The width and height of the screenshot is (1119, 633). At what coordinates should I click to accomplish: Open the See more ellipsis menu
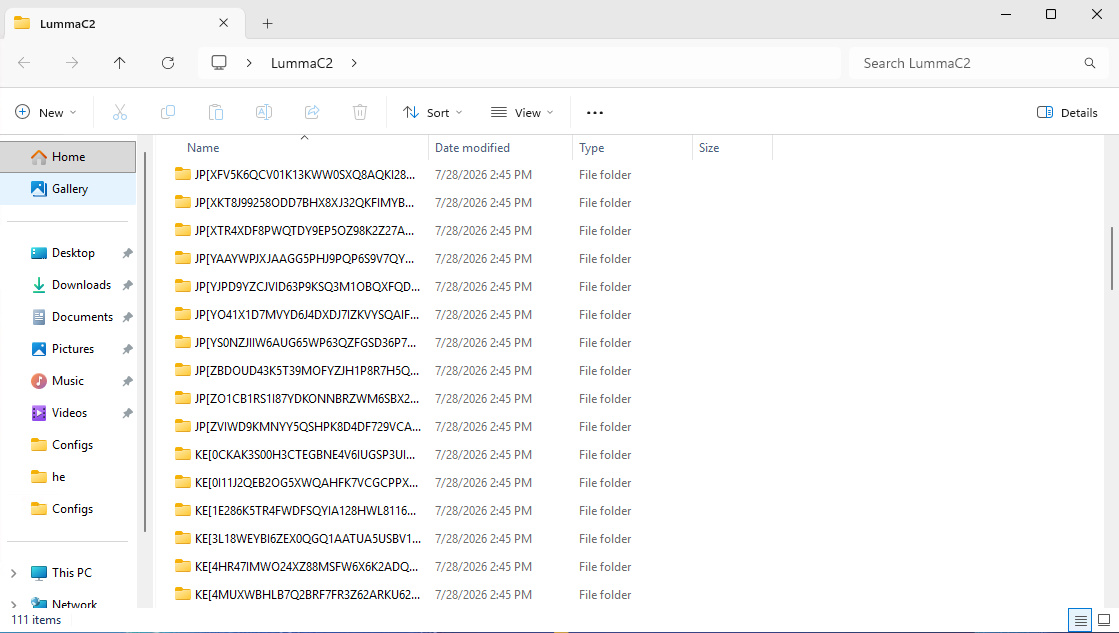click(594, 113)
